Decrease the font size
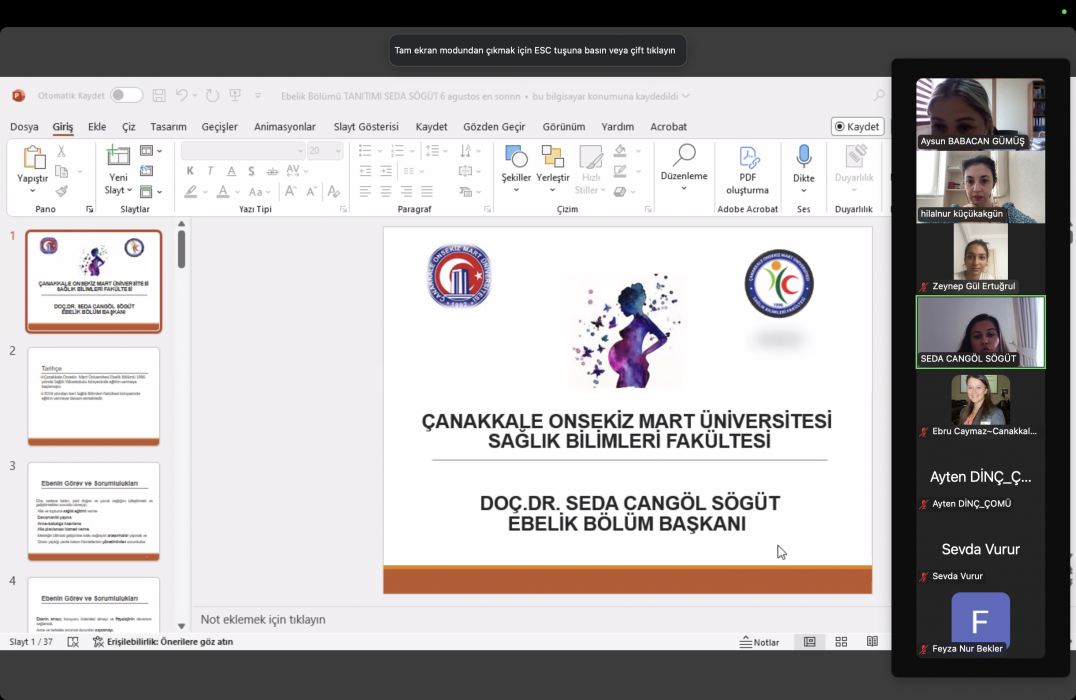Screen dimensions: 1076x700 [311, 191]
